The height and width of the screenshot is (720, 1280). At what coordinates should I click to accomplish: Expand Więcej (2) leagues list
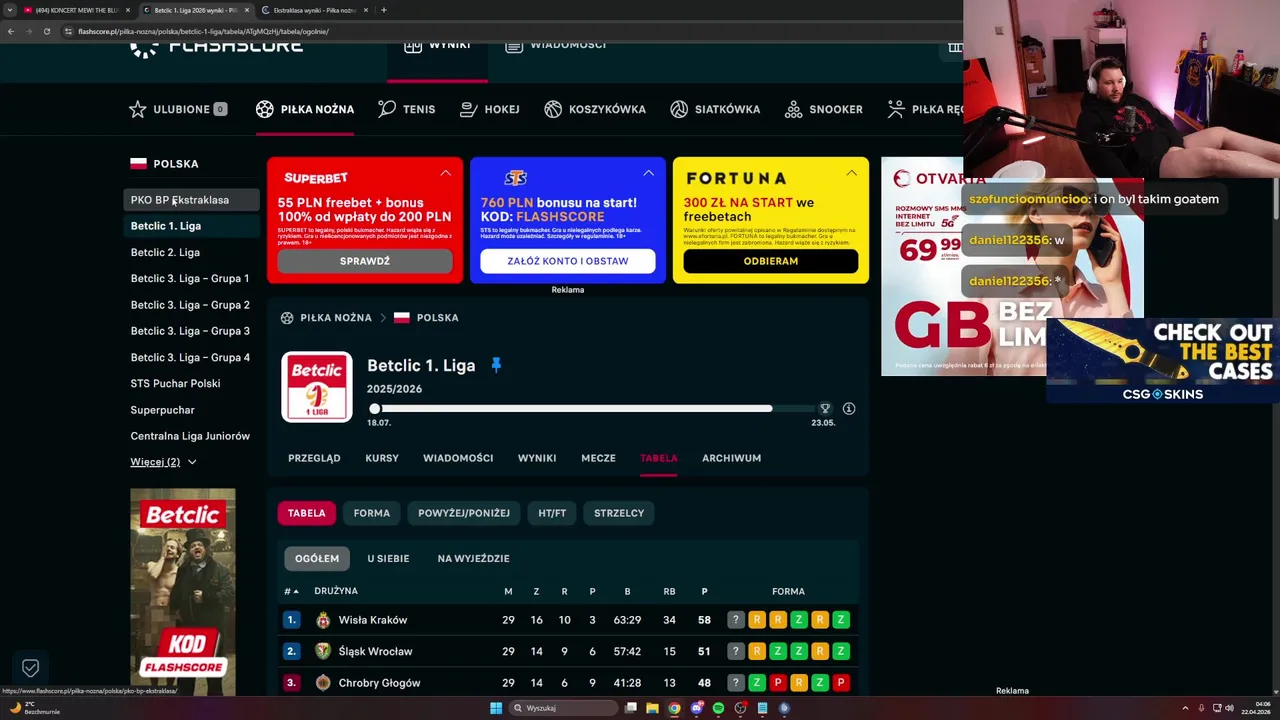[x=163, y=462]
